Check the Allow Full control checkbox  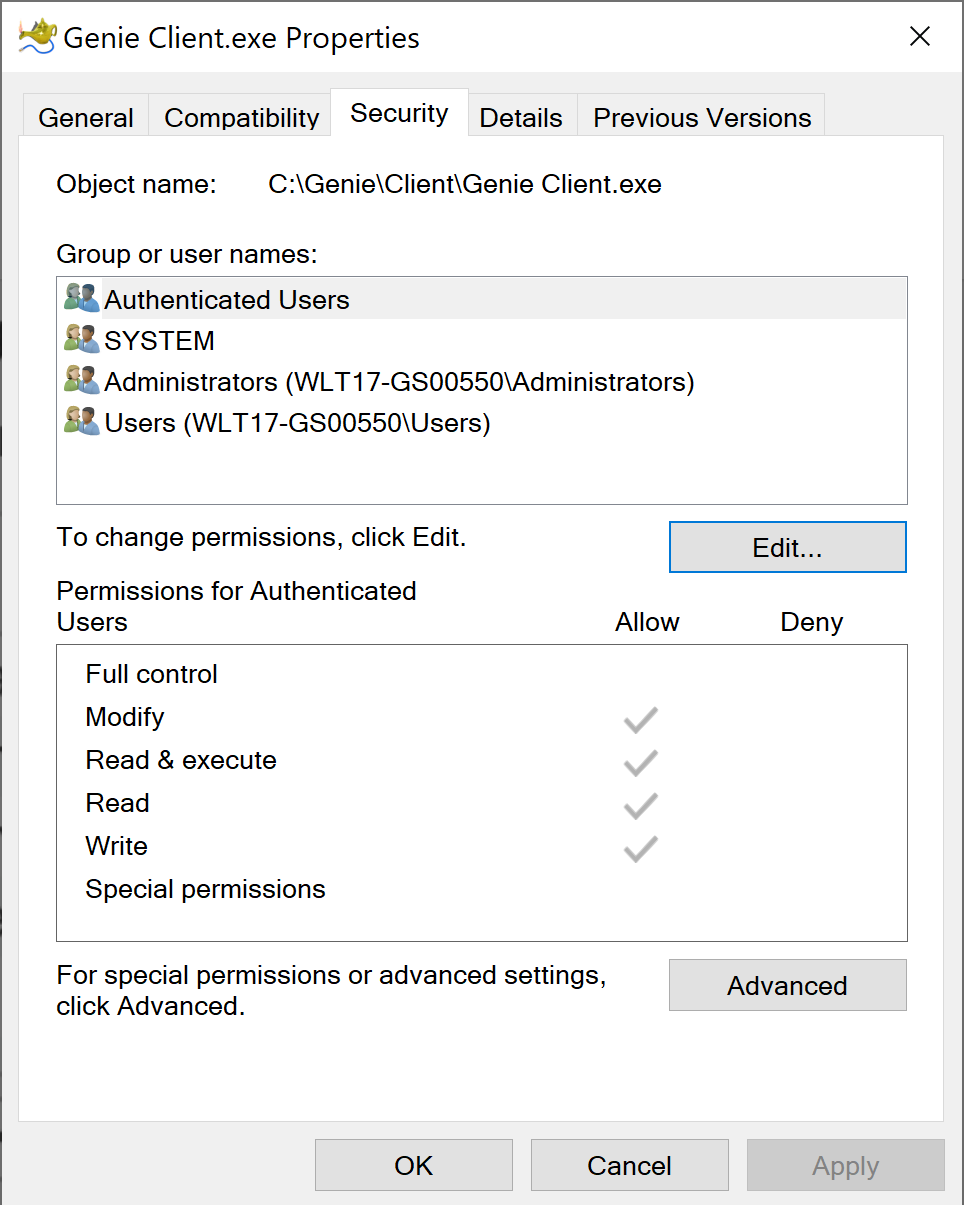pyautogui.click(x=639, y=674)
